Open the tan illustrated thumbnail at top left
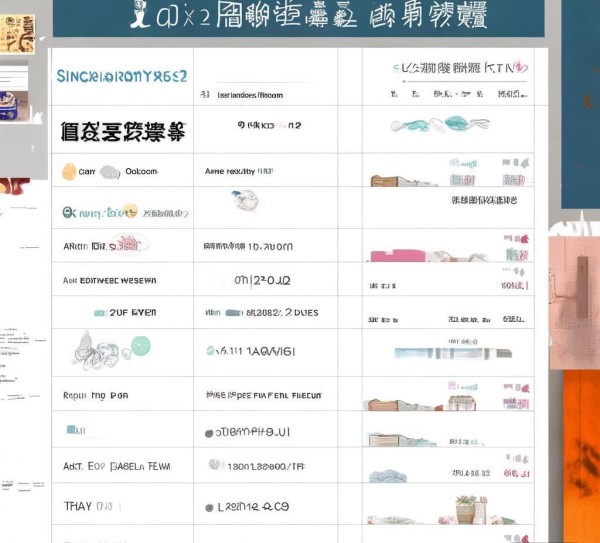 click(x=17, y=34)
